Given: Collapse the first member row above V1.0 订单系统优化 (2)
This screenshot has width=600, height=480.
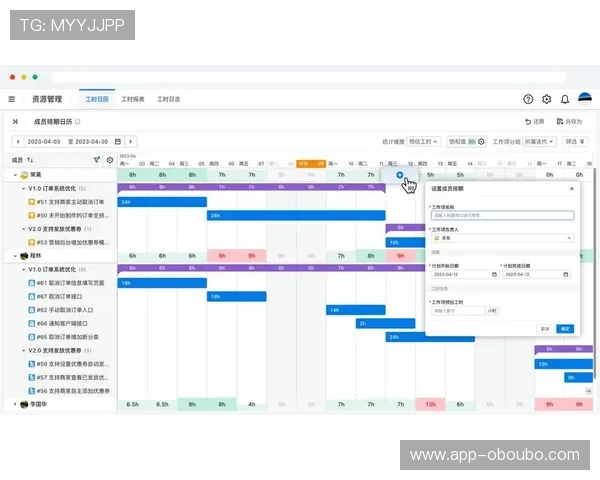Looking at the screenshot, I should (15, 175).
